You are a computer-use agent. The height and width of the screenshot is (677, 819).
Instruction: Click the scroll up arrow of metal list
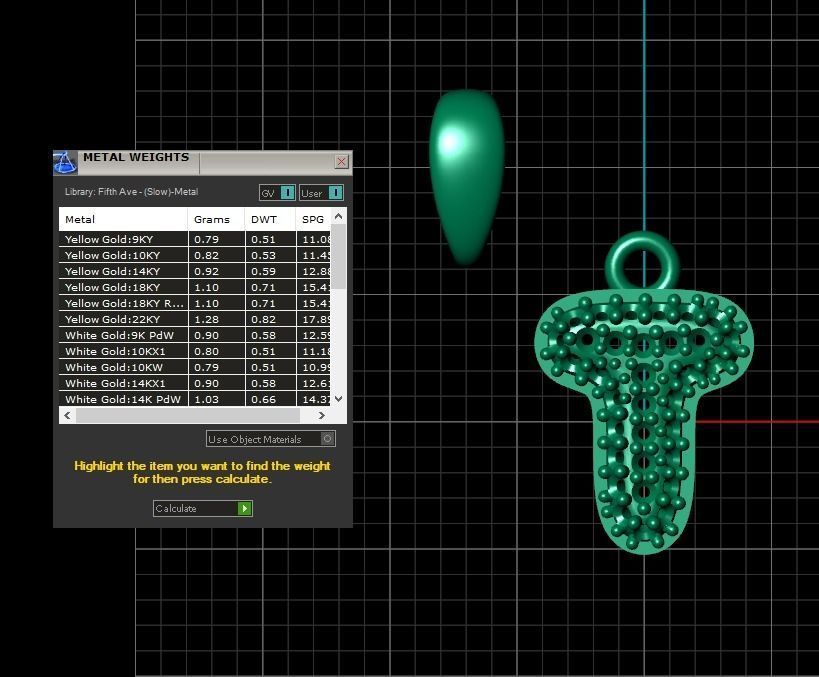338,216
